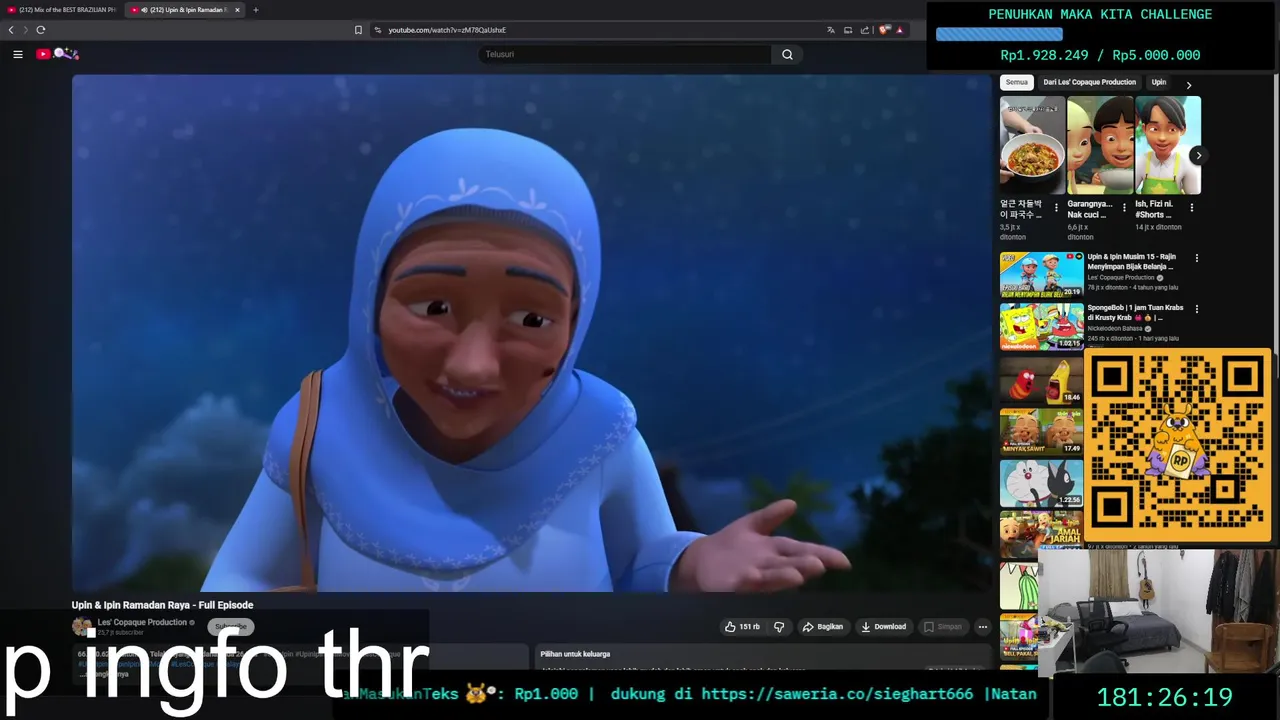Expand filter chips with right chevron
Viewport: 1280px width, 720px height.
1188,85
